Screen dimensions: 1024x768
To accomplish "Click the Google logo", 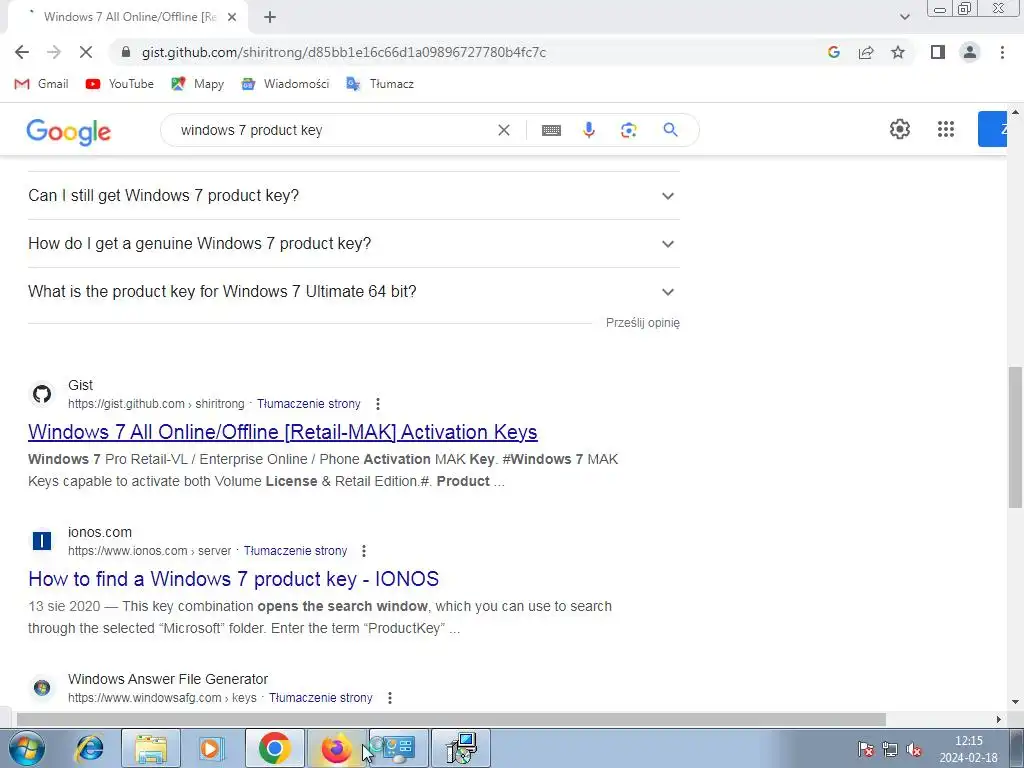I will click(x=69, y=131).
